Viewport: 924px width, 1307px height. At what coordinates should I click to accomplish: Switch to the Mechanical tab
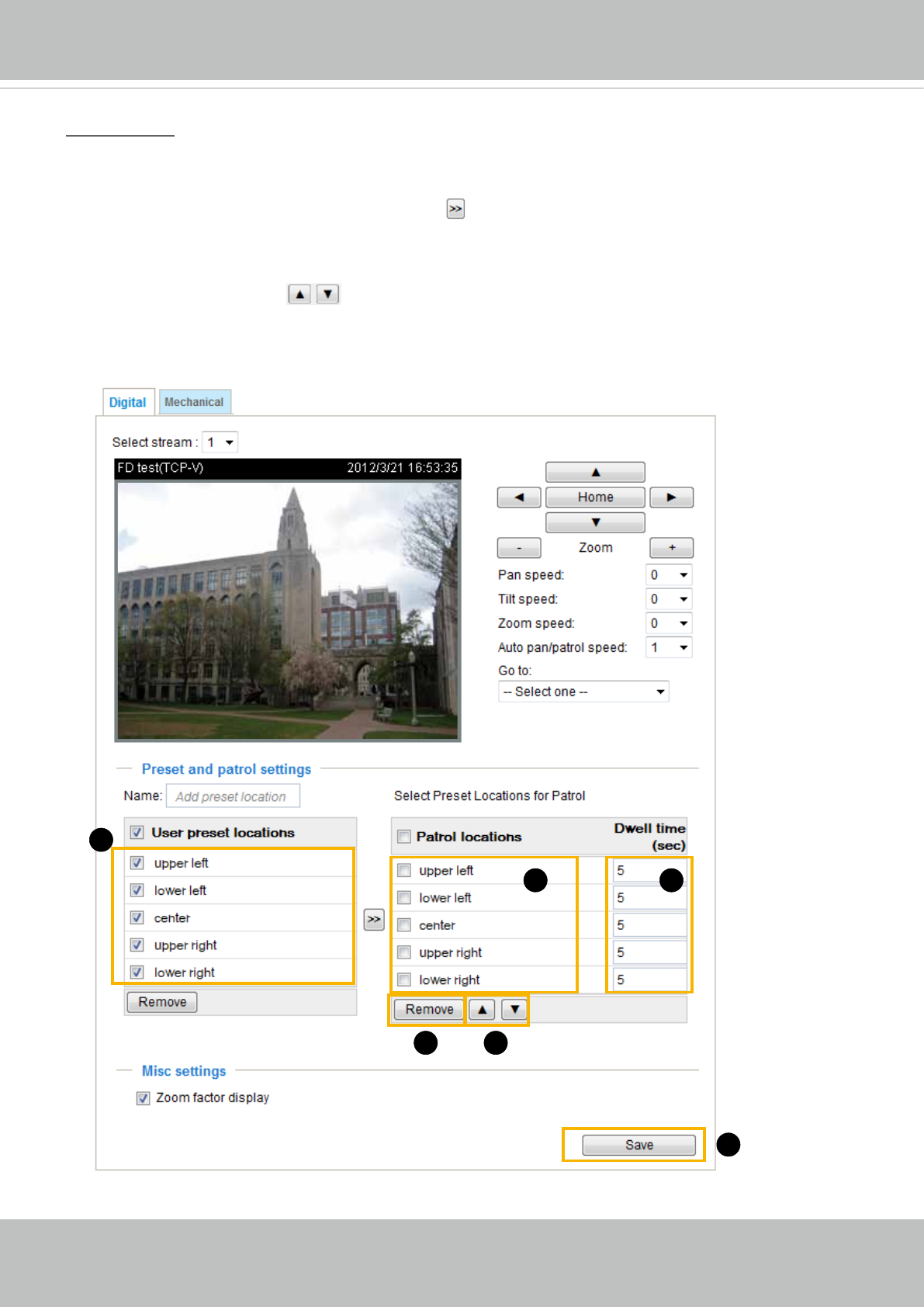click(194, 402)
